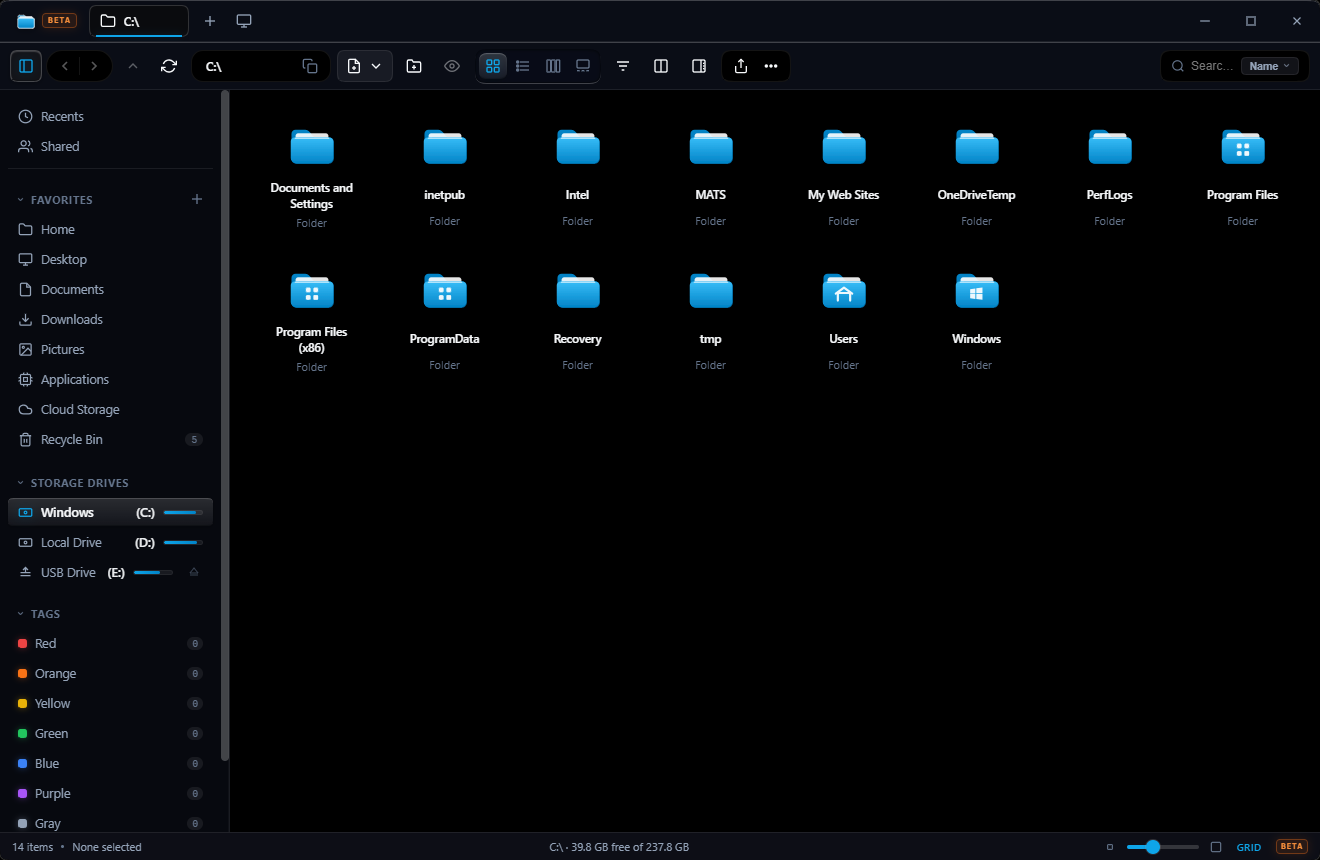1320x860 pixels.
Task: Copy path using address bar icon
Action: tap(310, 66)
